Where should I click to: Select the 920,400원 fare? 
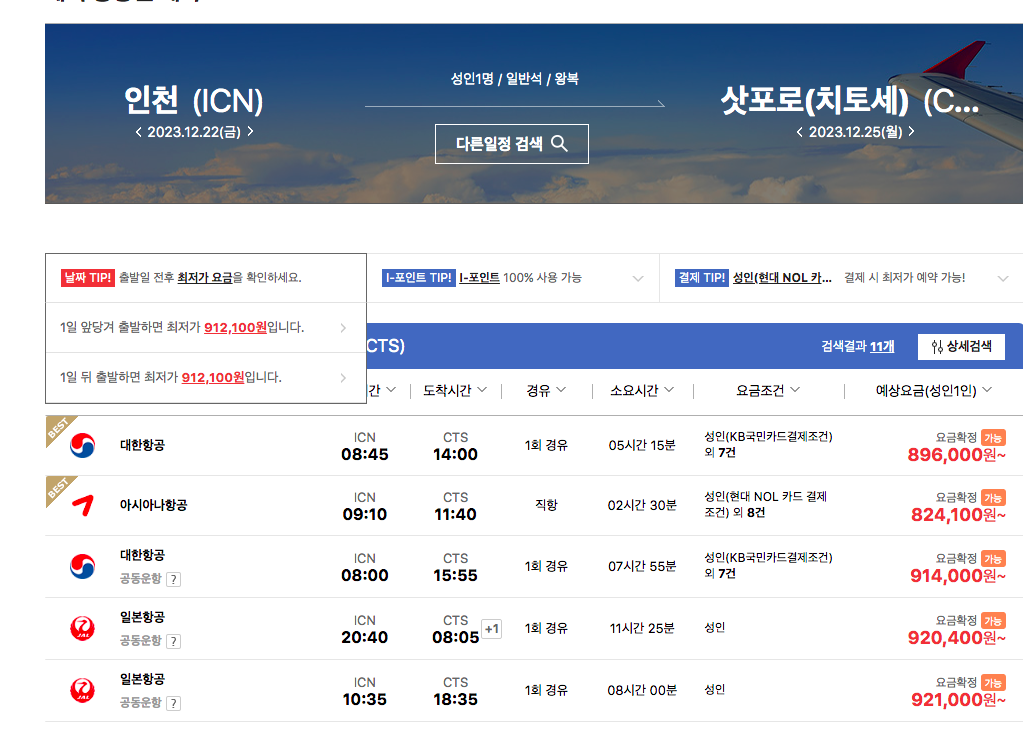point(956,637)
